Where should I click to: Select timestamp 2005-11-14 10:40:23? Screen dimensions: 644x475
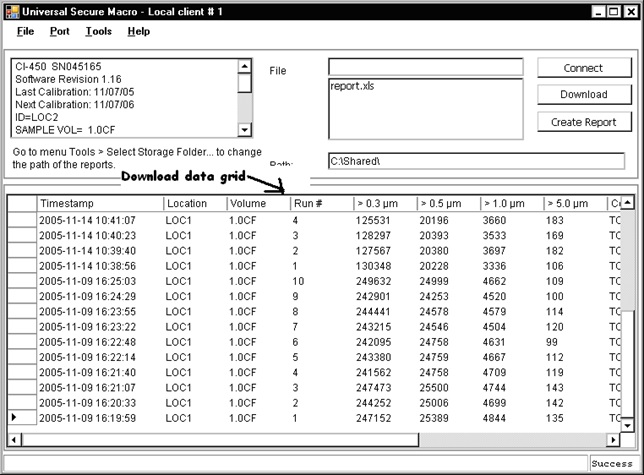[87, 236]
